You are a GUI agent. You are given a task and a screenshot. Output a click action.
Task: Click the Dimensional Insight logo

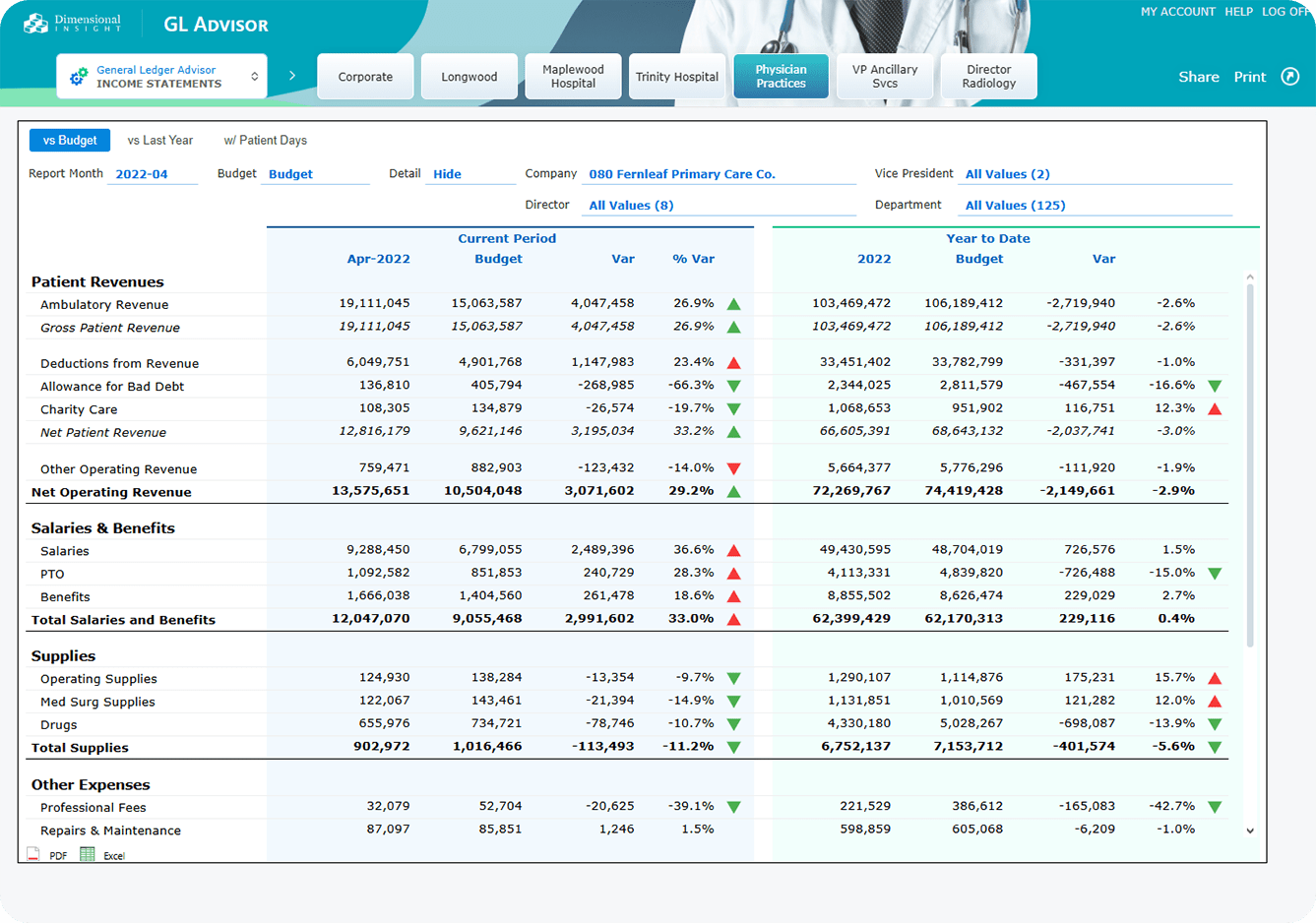point(73,24)
